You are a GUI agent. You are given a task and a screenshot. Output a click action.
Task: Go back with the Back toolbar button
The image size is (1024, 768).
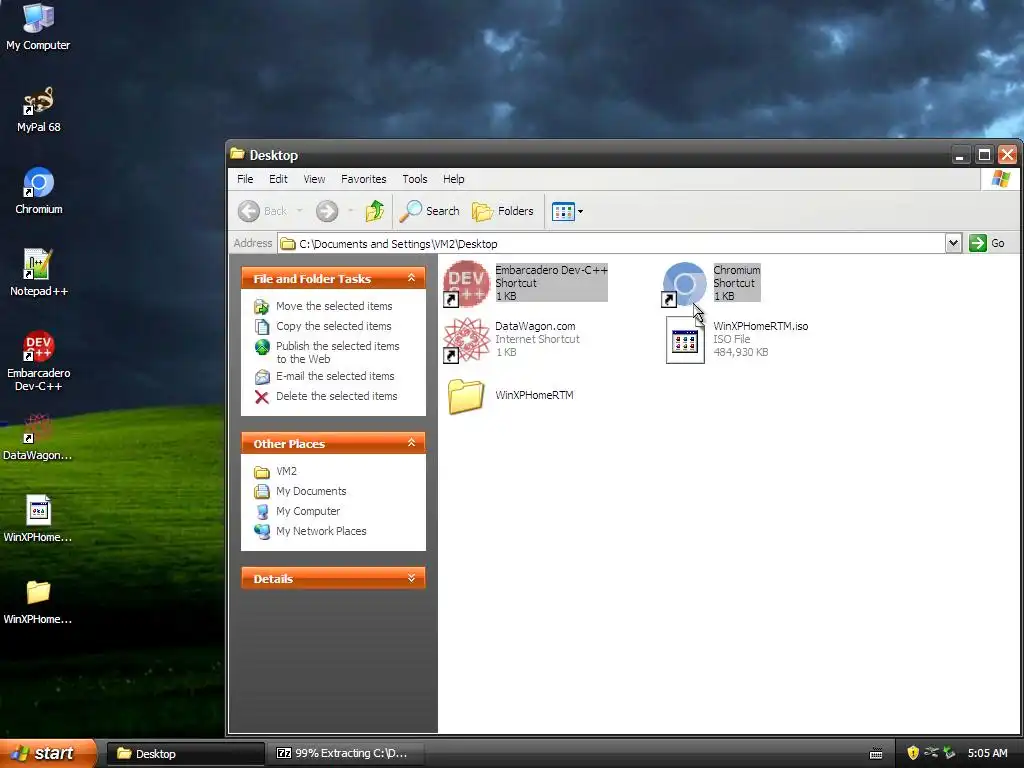(263, 211)
